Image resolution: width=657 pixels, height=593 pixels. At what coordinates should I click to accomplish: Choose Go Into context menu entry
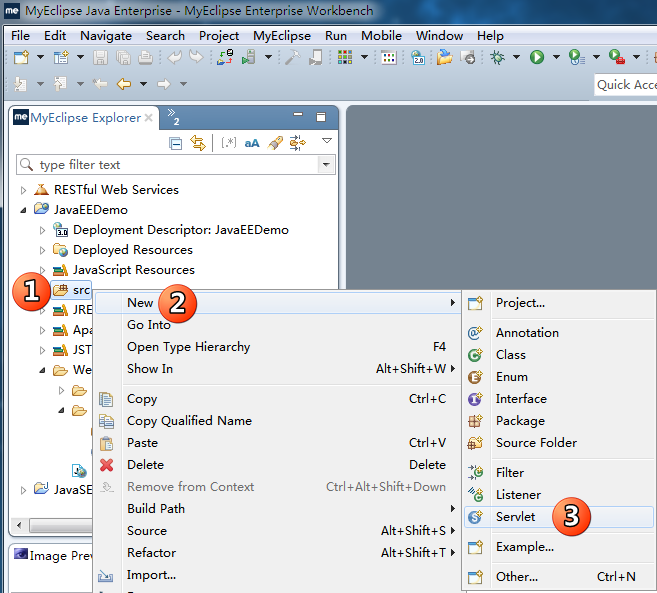278,325
